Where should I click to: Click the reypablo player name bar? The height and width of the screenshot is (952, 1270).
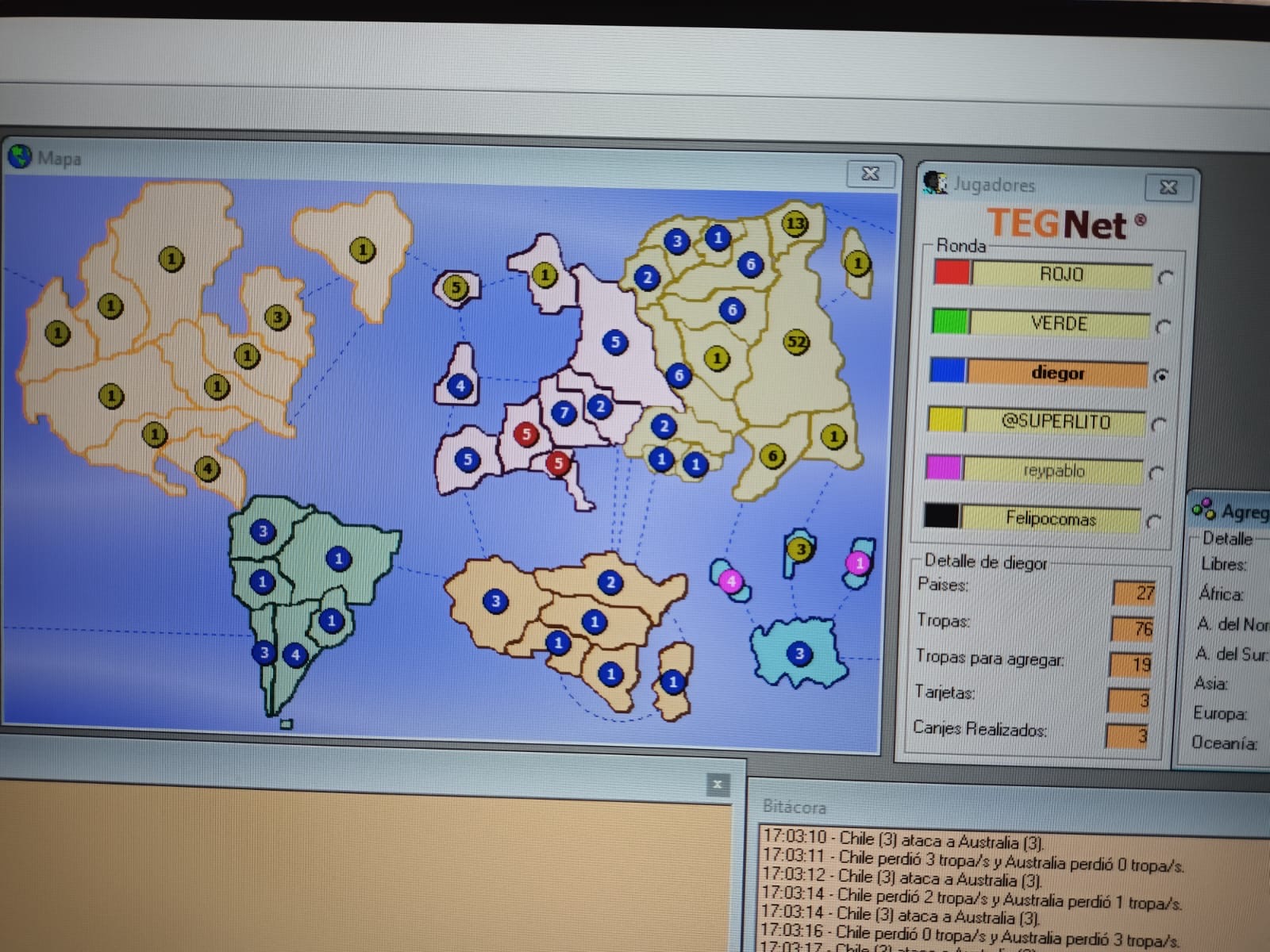[x=1053, y=470]
